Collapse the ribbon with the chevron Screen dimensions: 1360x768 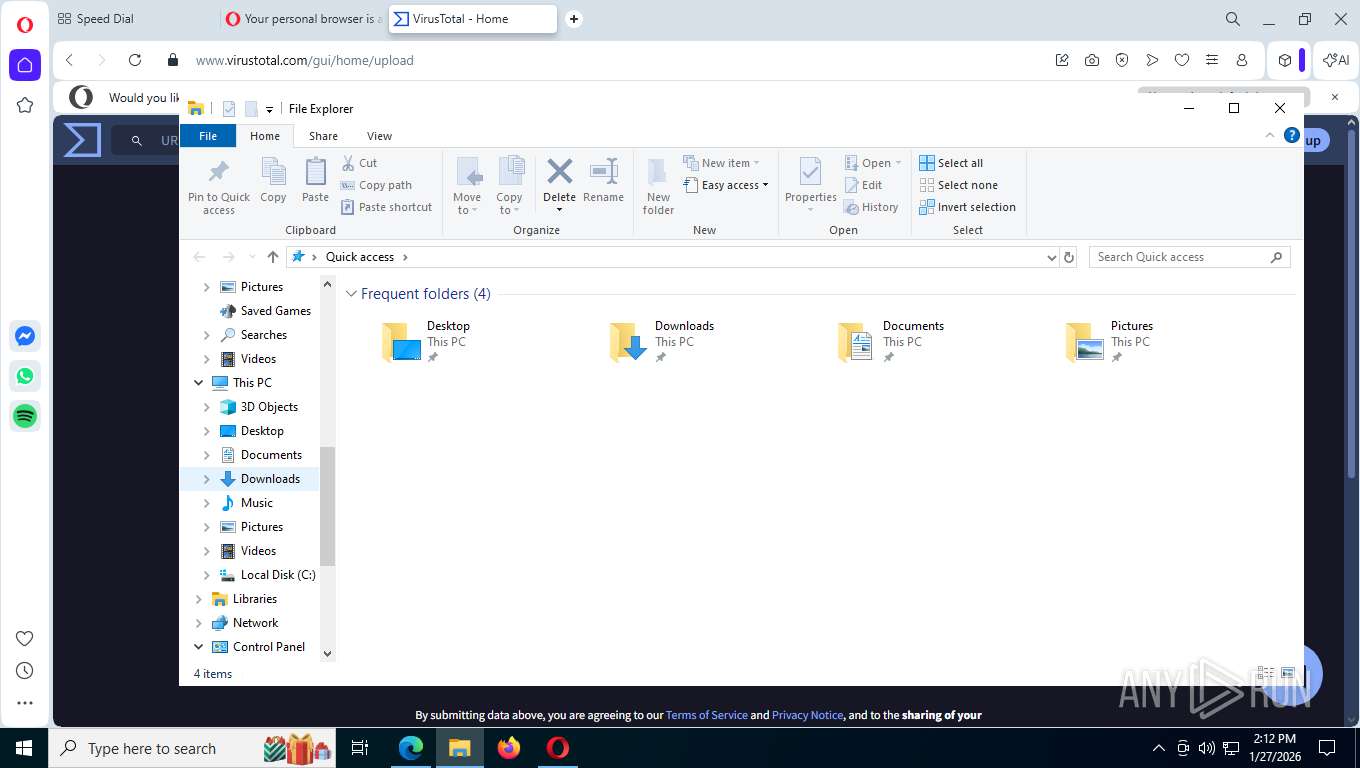point(1270,135)
